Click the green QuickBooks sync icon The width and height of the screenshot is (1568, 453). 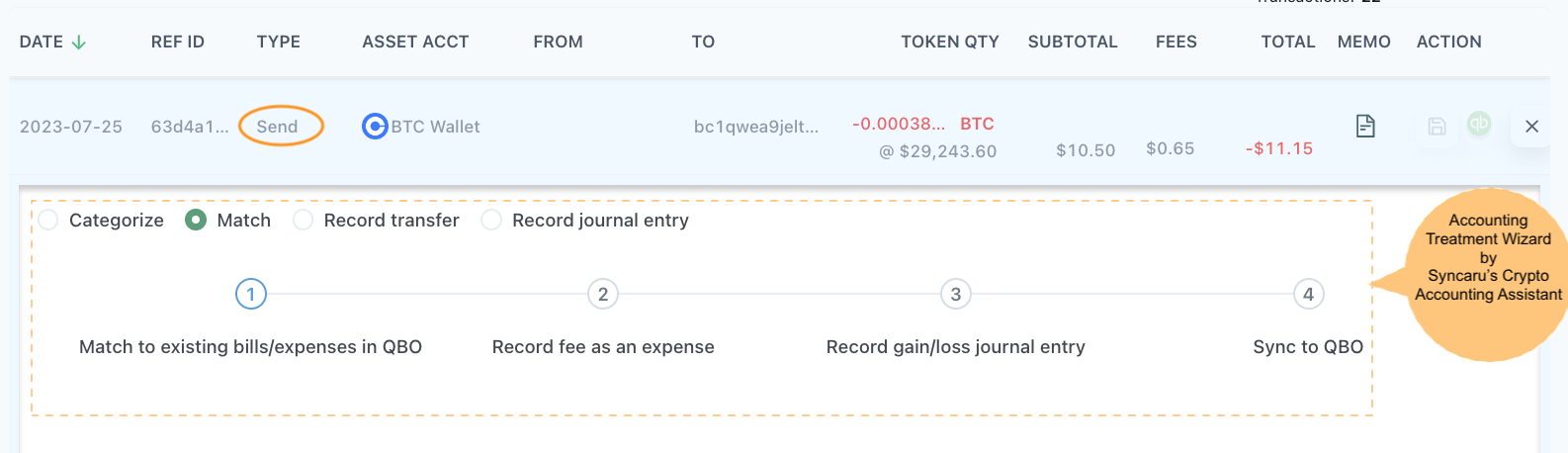point(1479,124)
